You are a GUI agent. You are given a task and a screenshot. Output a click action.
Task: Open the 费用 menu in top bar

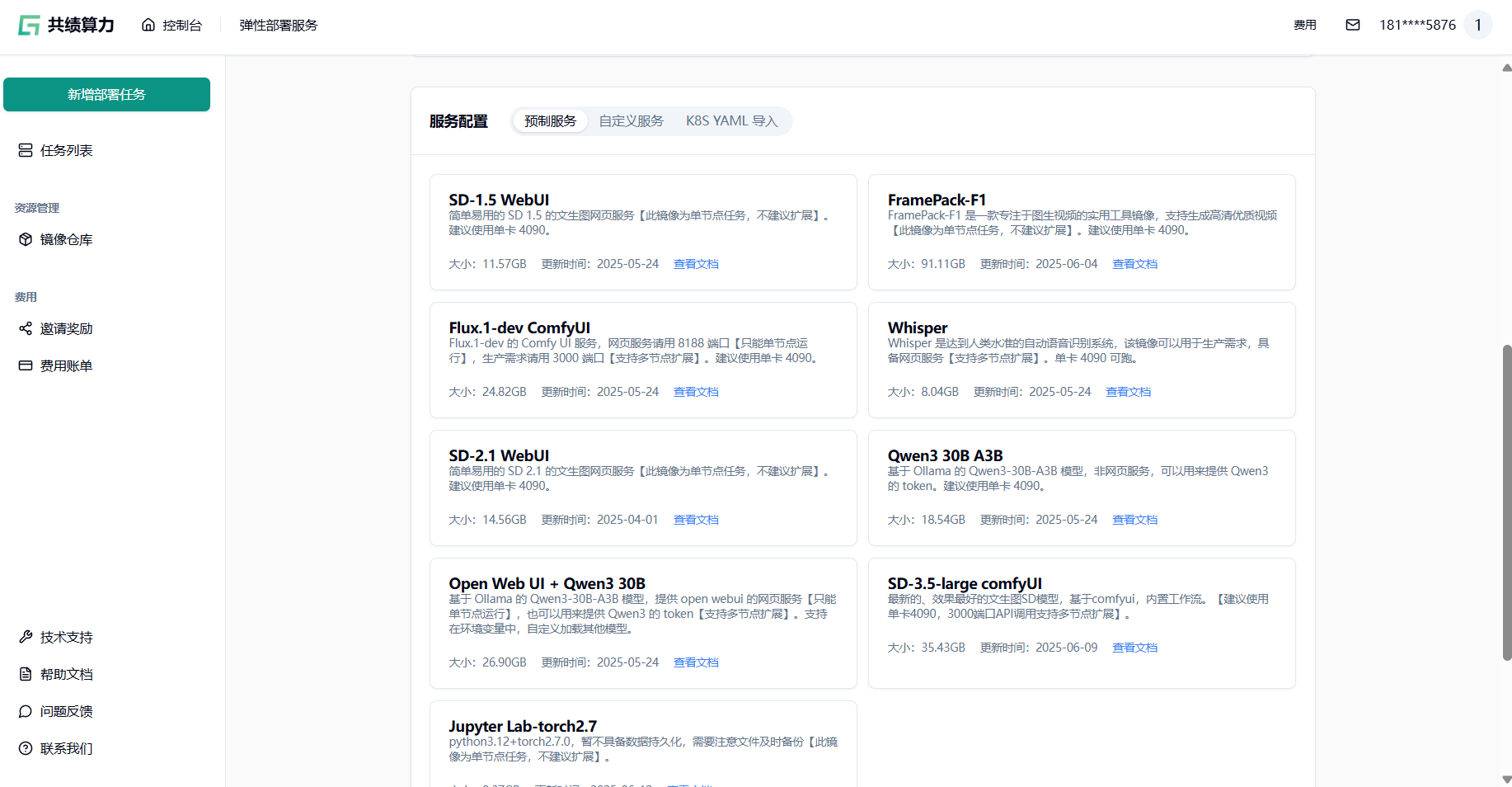pyautogui.click(x=1304, y=25)
